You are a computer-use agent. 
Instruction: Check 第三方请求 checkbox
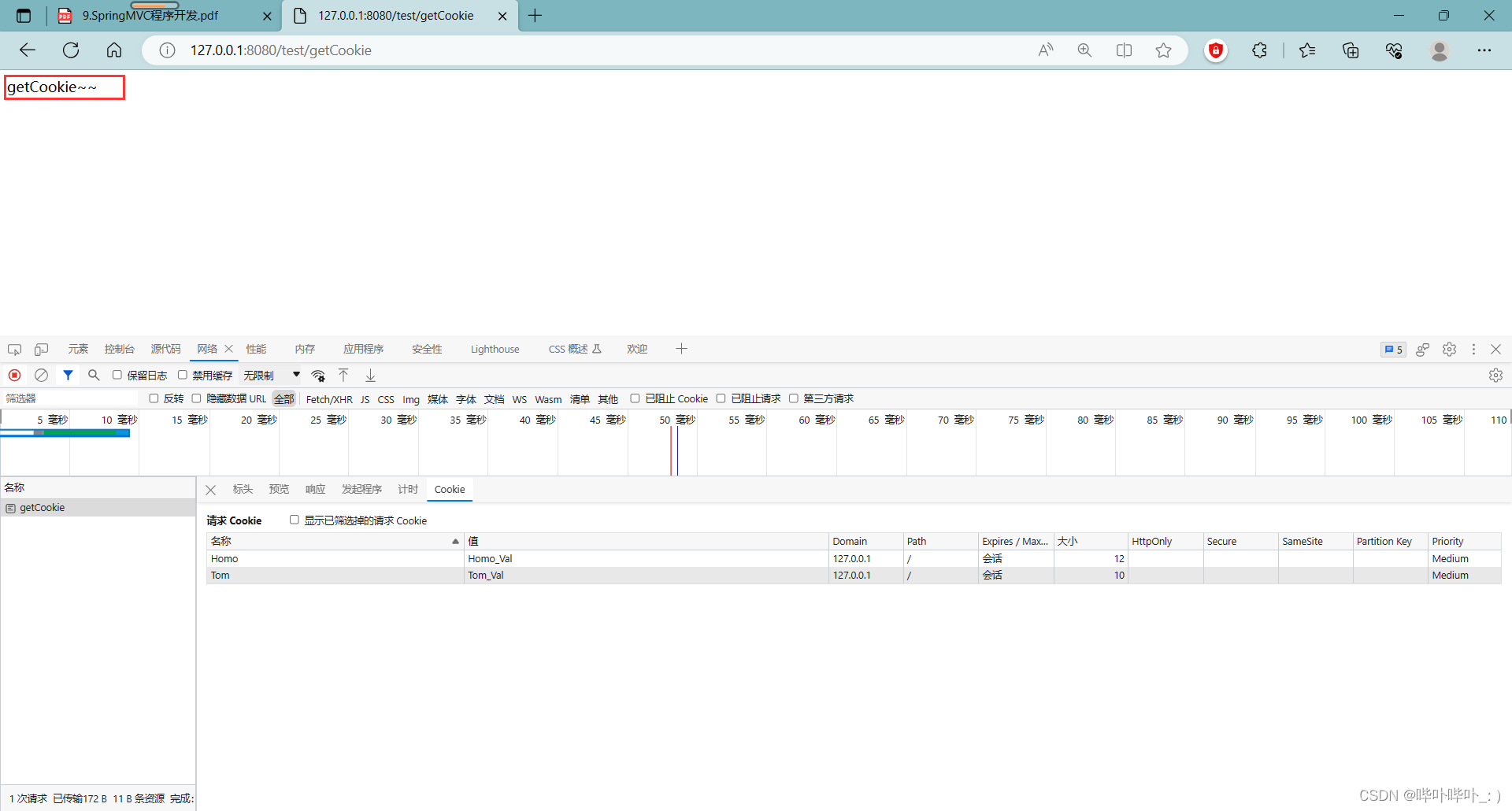tap(794, 398)
